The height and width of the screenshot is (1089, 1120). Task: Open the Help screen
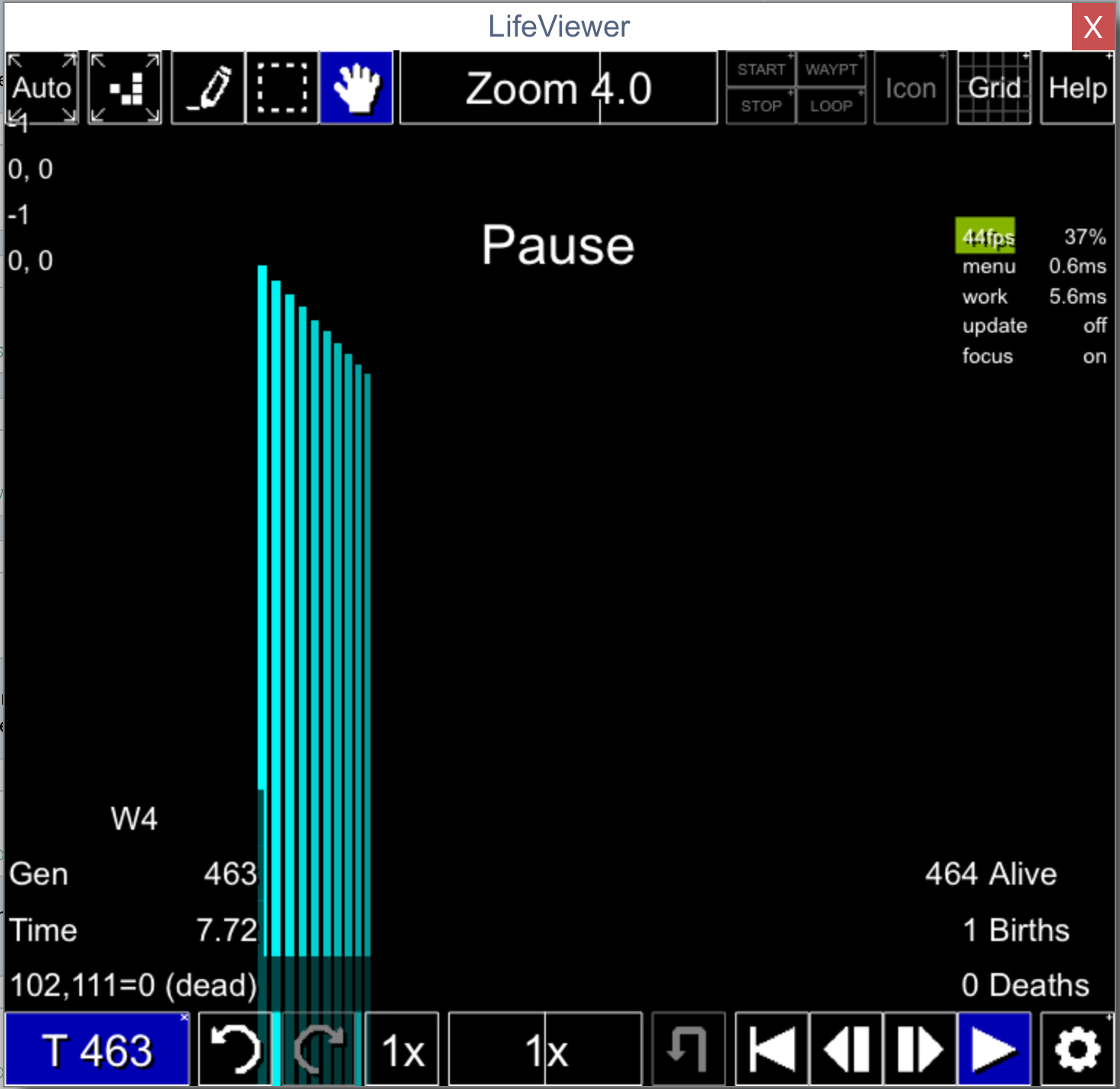tap(1077, 88)
